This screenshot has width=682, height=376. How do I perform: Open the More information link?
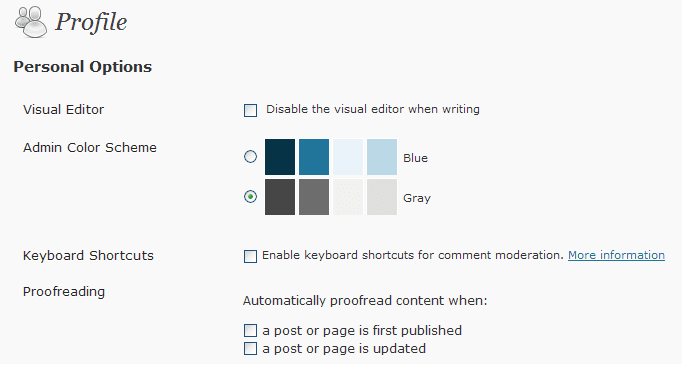click(616, 255)
